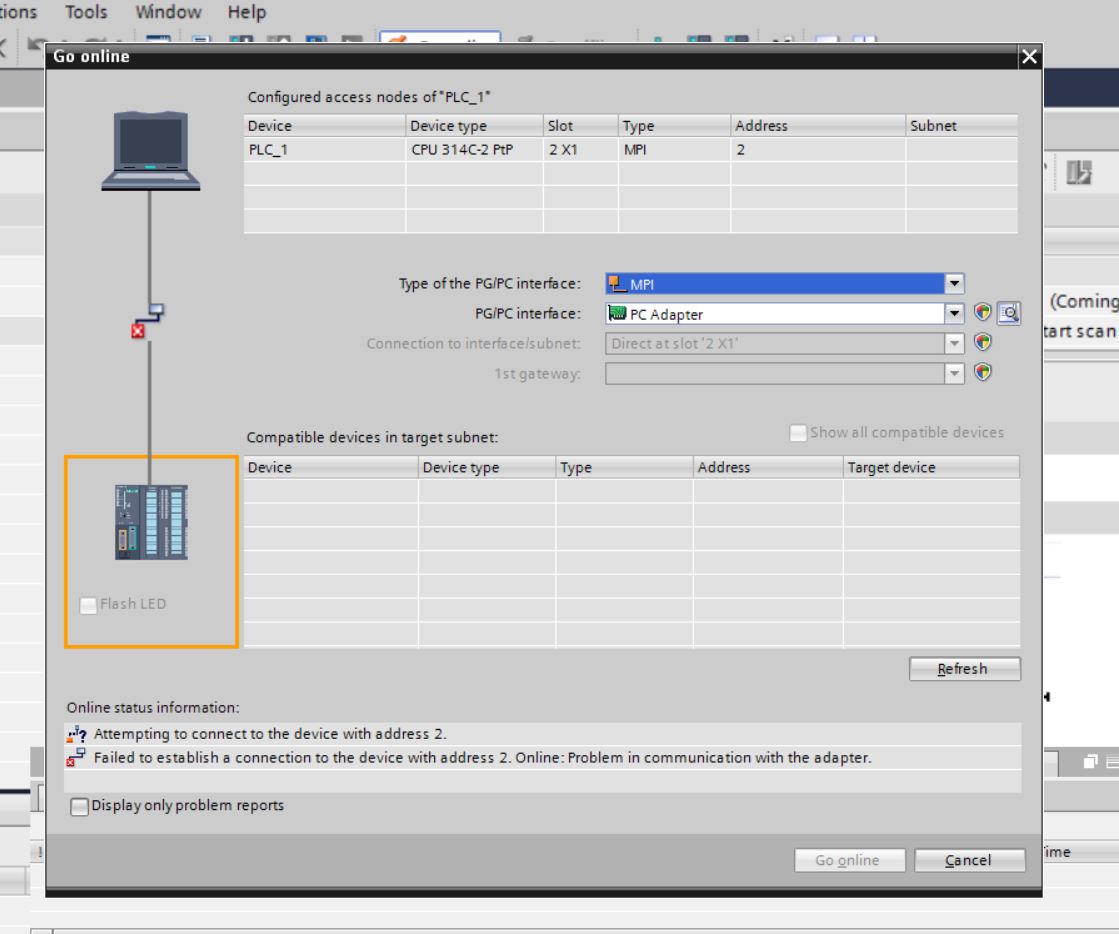Click the 2 X1 slot cell
This screenshot has height=934, width=1119.
coord(580,150)
